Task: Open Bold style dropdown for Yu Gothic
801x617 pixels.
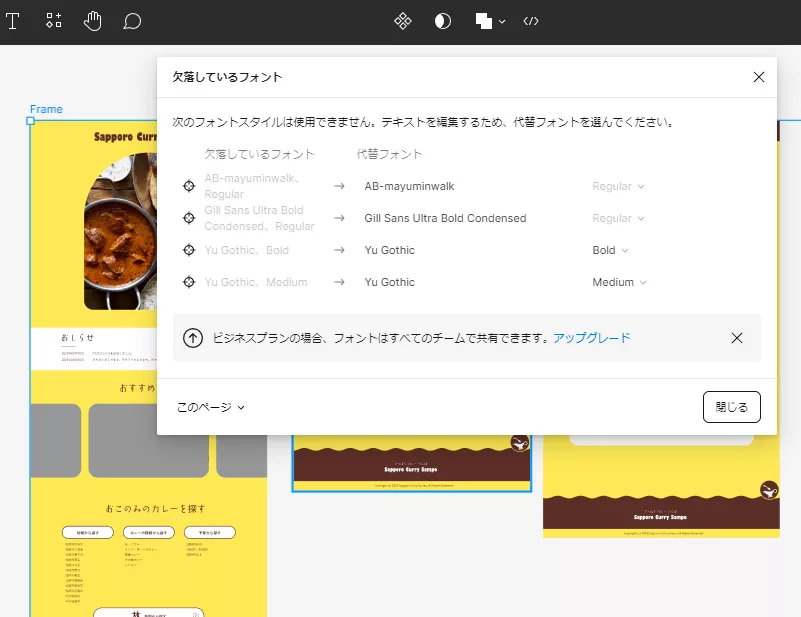Action: coord(610,250)
